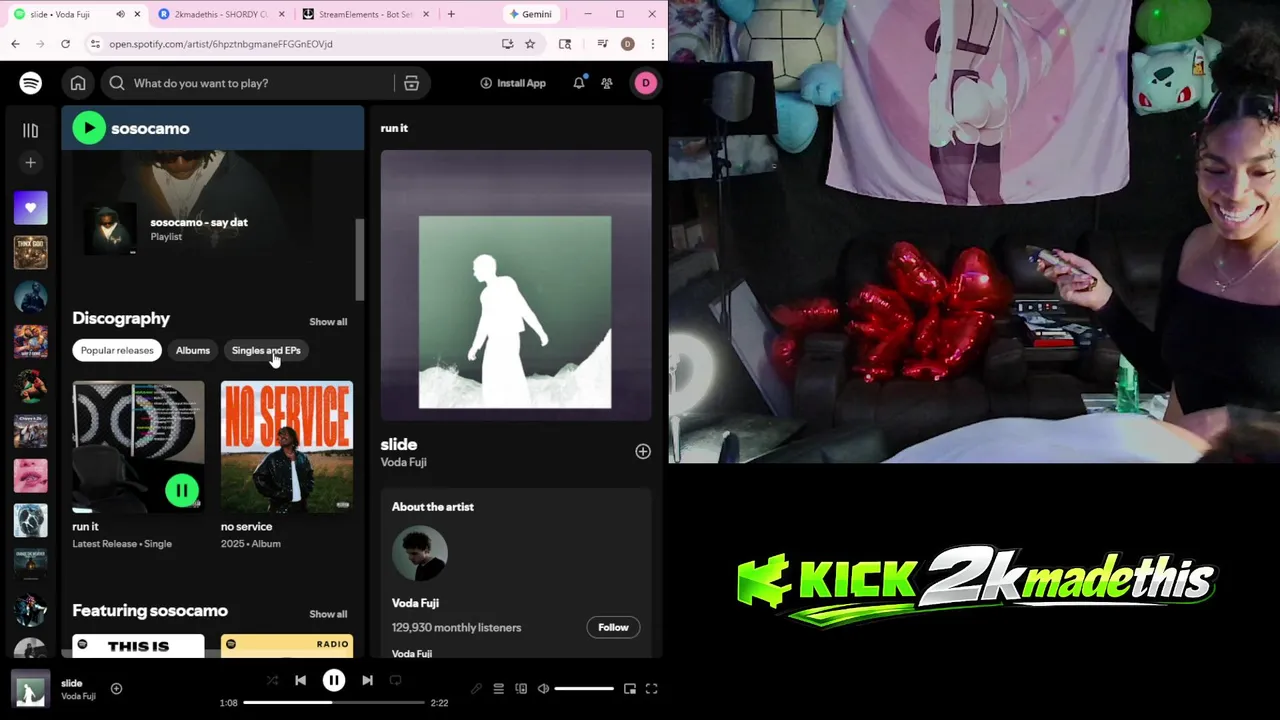The width and height of the screenshot is (1280, 720).
Task: Click the install app icon in address bar
Action: pos(507,44)
